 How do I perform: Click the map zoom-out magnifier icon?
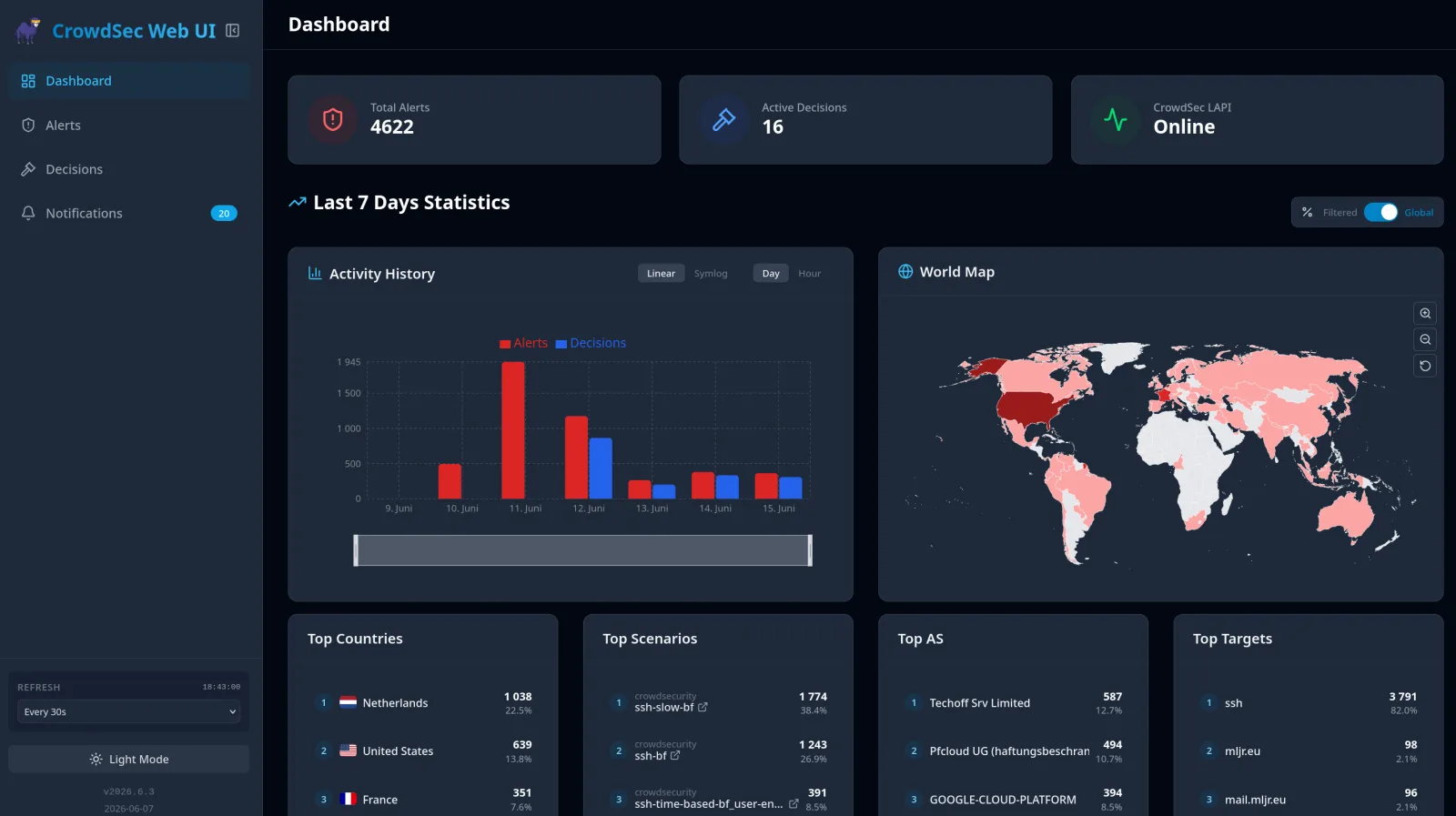coord(1425,339)
